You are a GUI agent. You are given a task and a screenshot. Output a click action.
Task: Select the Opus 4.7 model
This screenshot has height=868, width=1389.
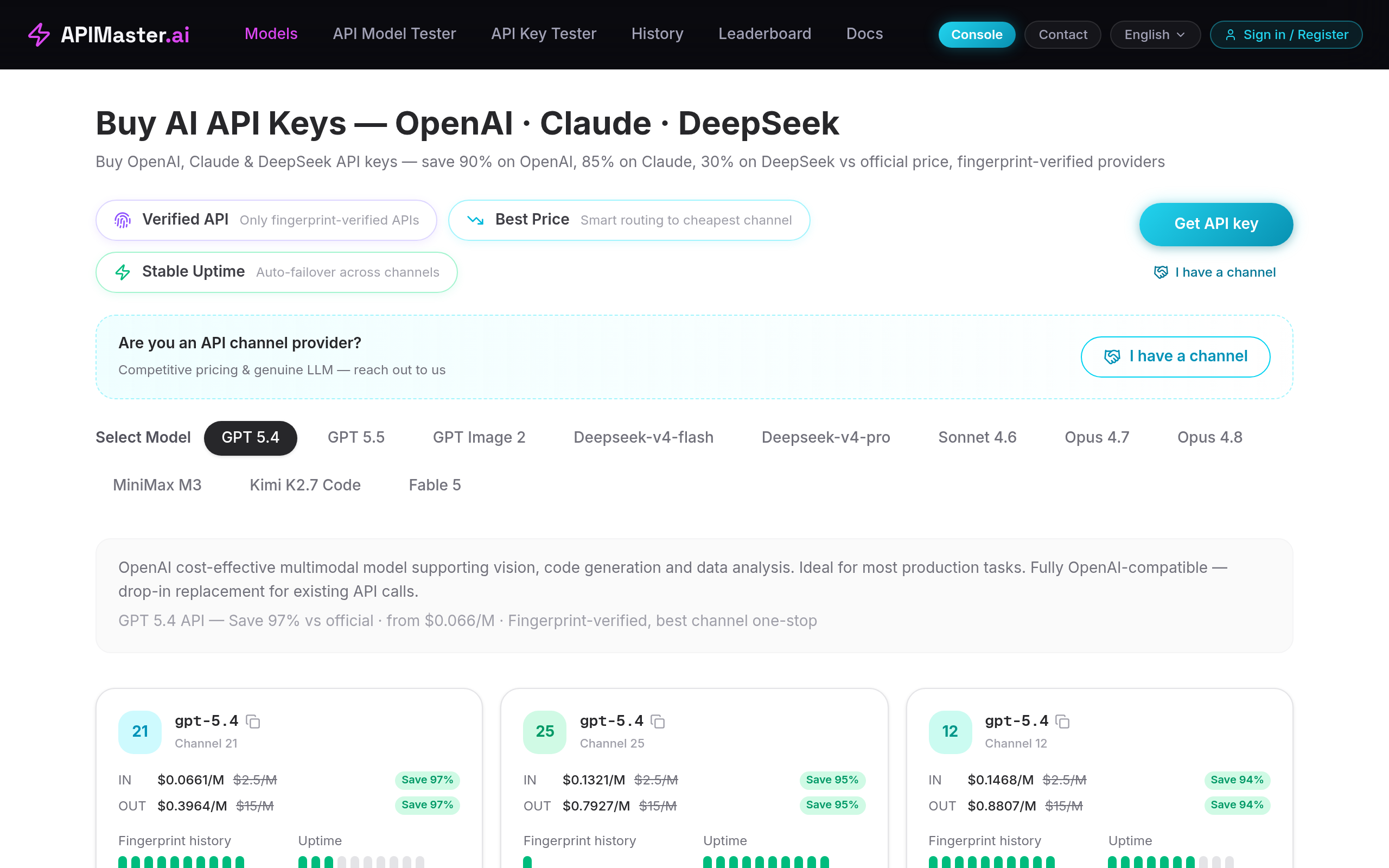(1096, 437)
